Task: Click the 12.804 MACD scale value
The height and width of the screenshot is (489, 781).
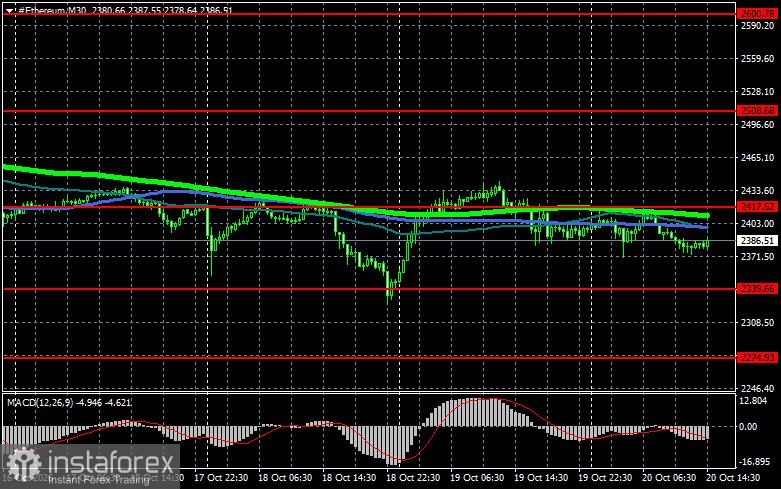Action: pyautogui.click(x=754, y=401)
